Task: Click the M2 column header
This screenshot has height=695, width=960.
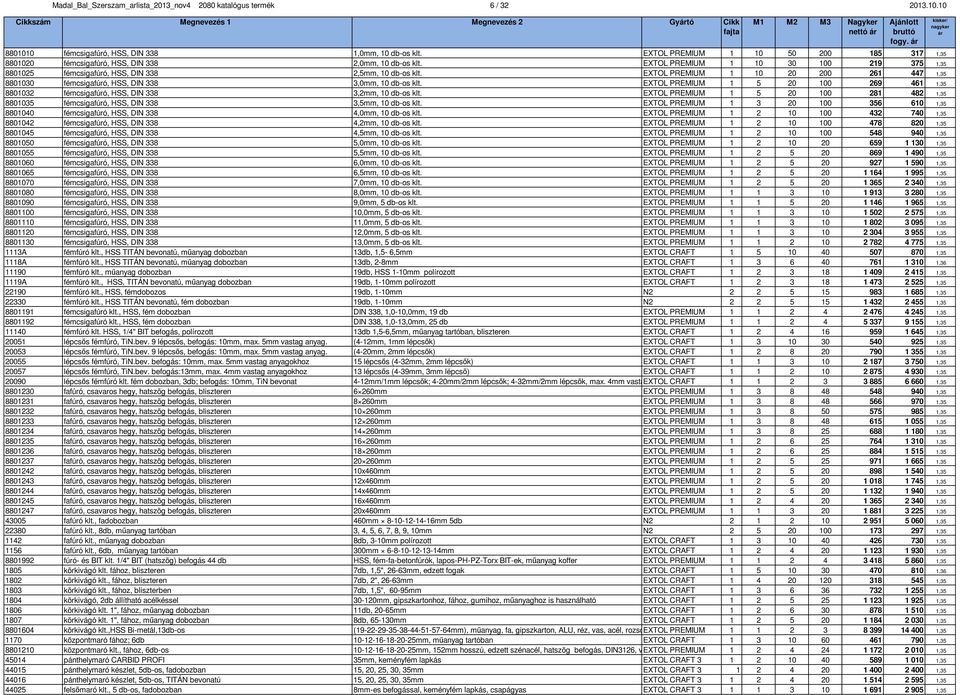Action: pos(792,32)
